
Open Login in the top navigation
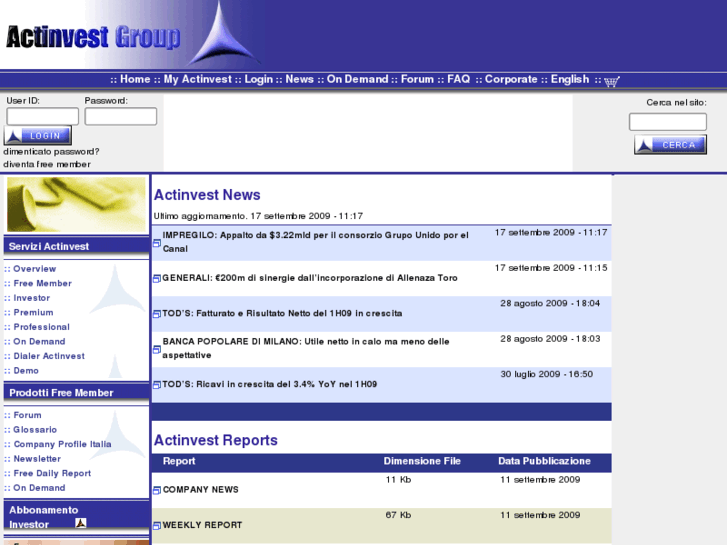[258, 79]
